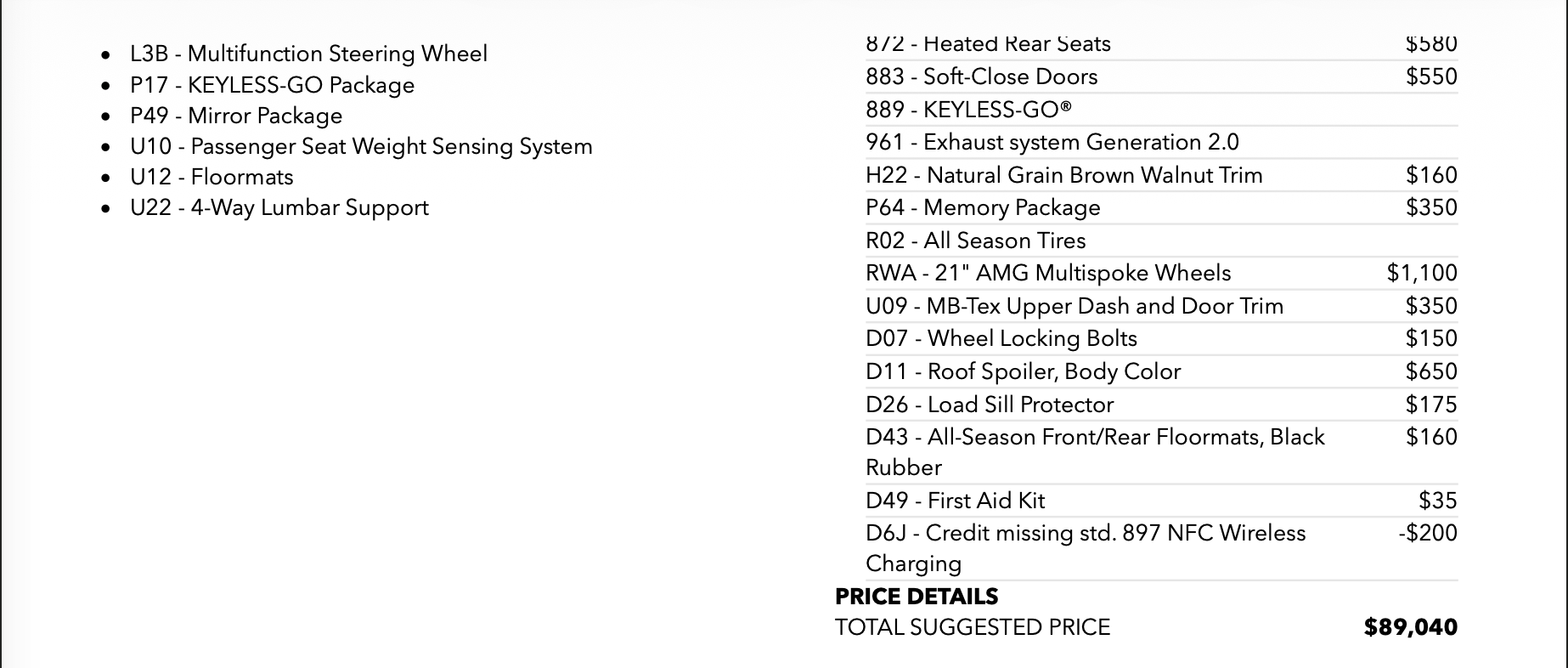Select H22 Natural Grain Brown Walnut Trim
1568x668 pixels.
pos(1161,175)
